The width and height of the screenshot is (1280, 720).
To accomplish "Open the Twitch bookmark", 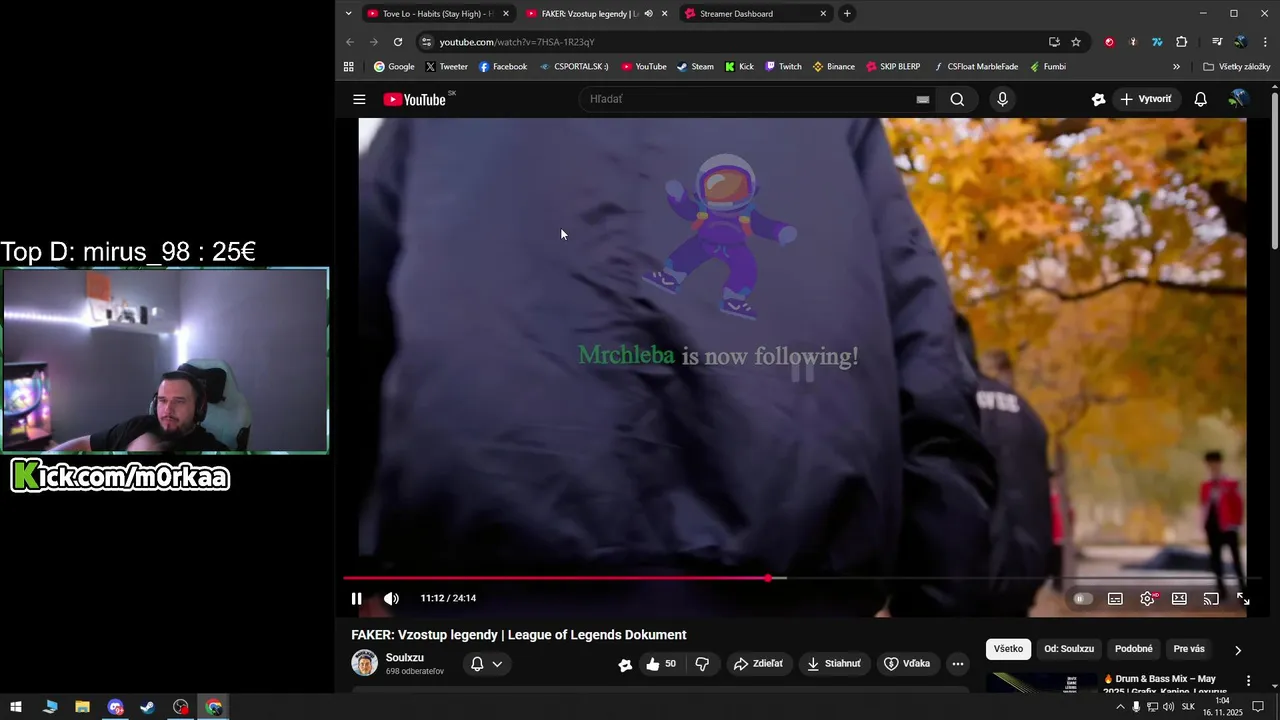I will pos(783,67).
